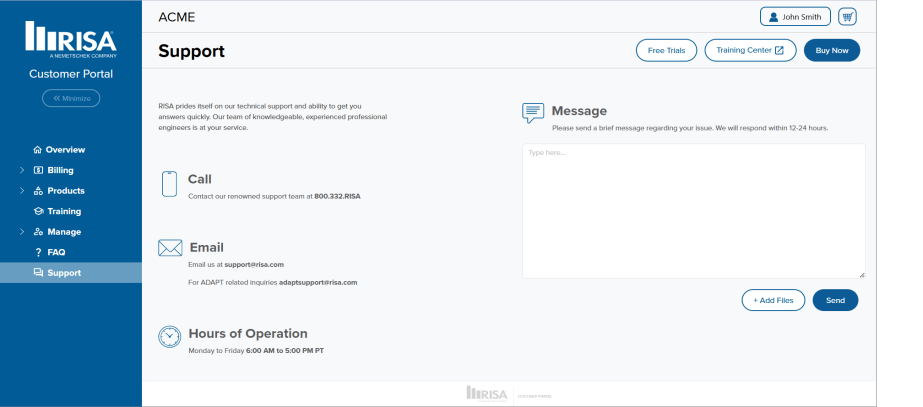Click the FAQ question mark icon

click(x=39, y=252)
